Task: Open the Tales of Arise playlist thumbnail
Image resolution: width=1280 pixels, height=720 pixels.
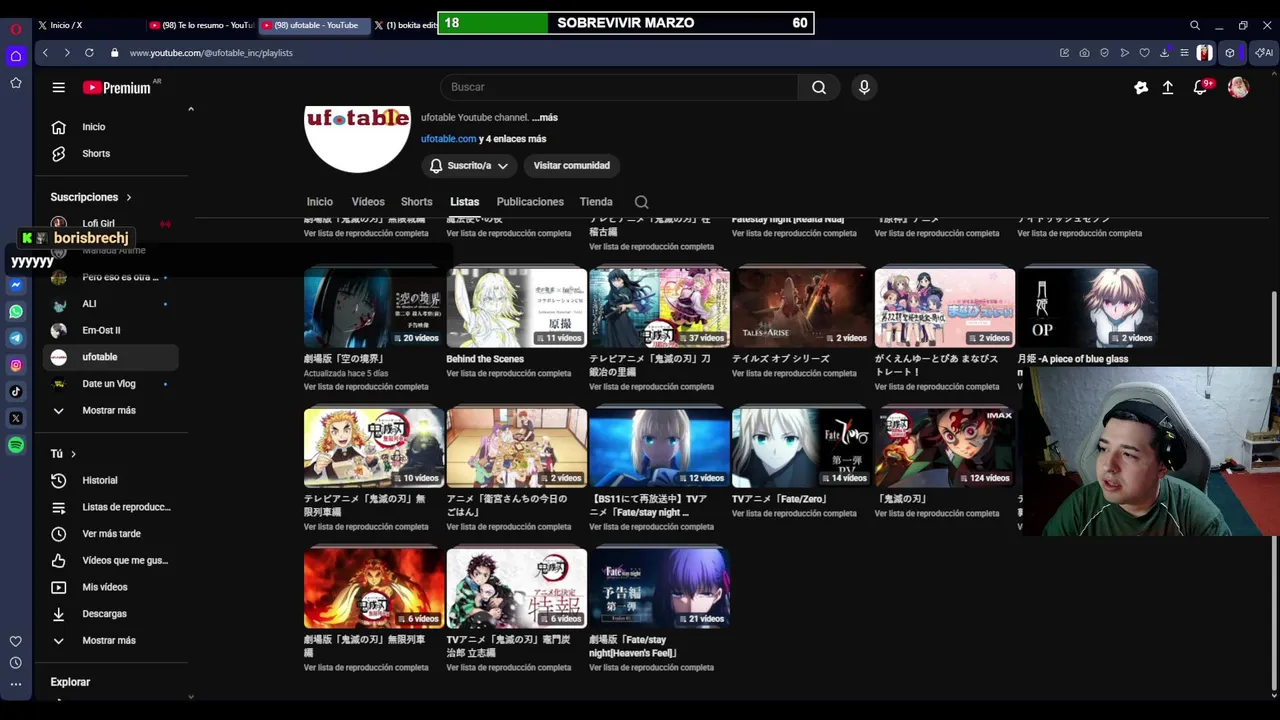Action: pos(802,308)
